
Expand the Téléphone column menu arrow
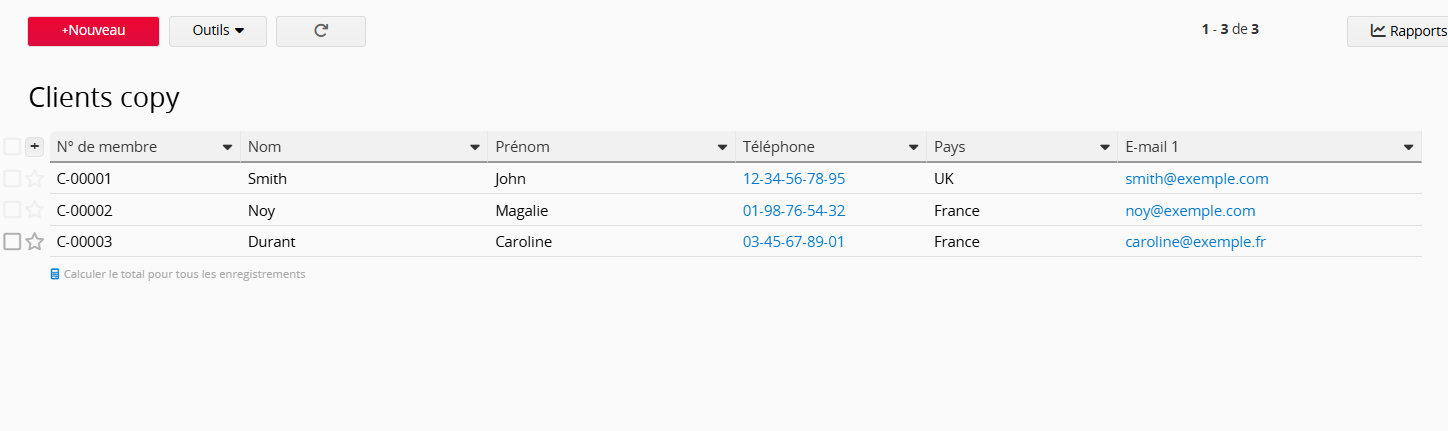click(x=913, y=147)
